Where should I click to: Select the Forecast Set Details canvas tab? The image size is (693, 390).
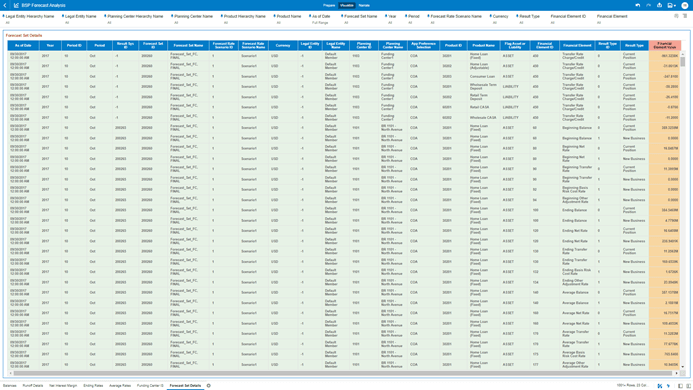pos(185,386)
